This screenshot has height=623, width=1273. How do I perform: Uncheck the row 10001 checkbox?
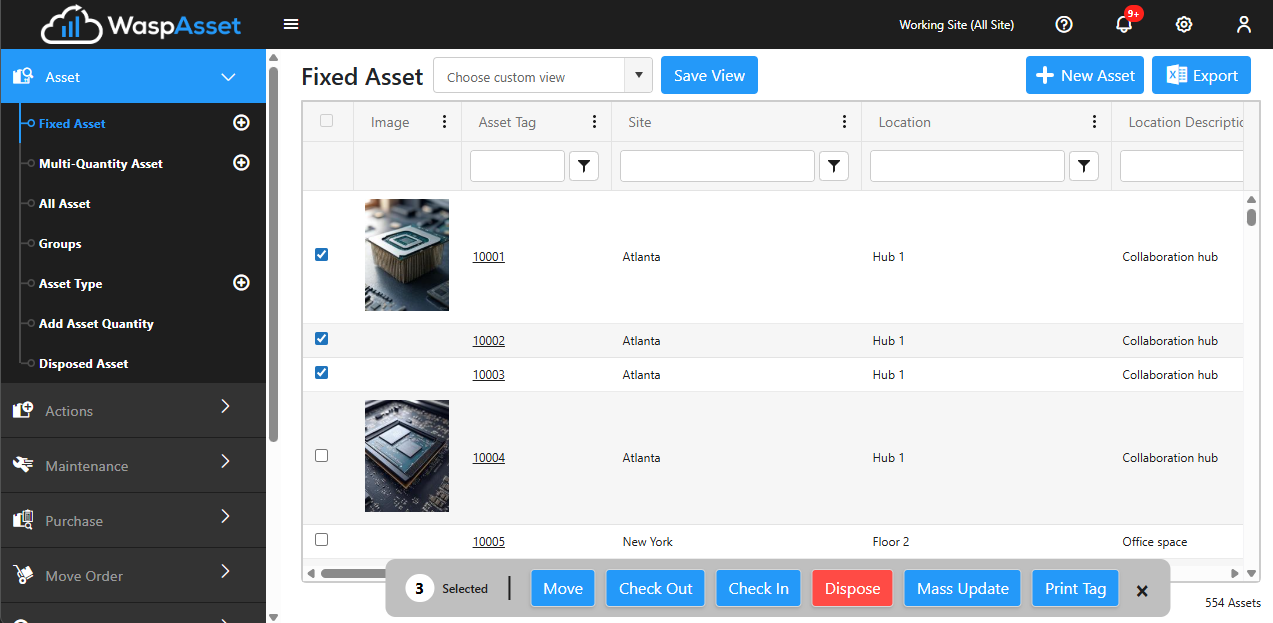point(321,254)
